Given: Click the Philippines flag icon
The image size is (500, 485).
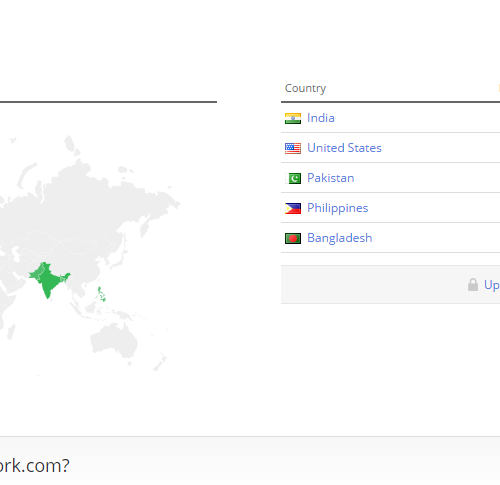Looking at the screenshot, I should (293, 208).
